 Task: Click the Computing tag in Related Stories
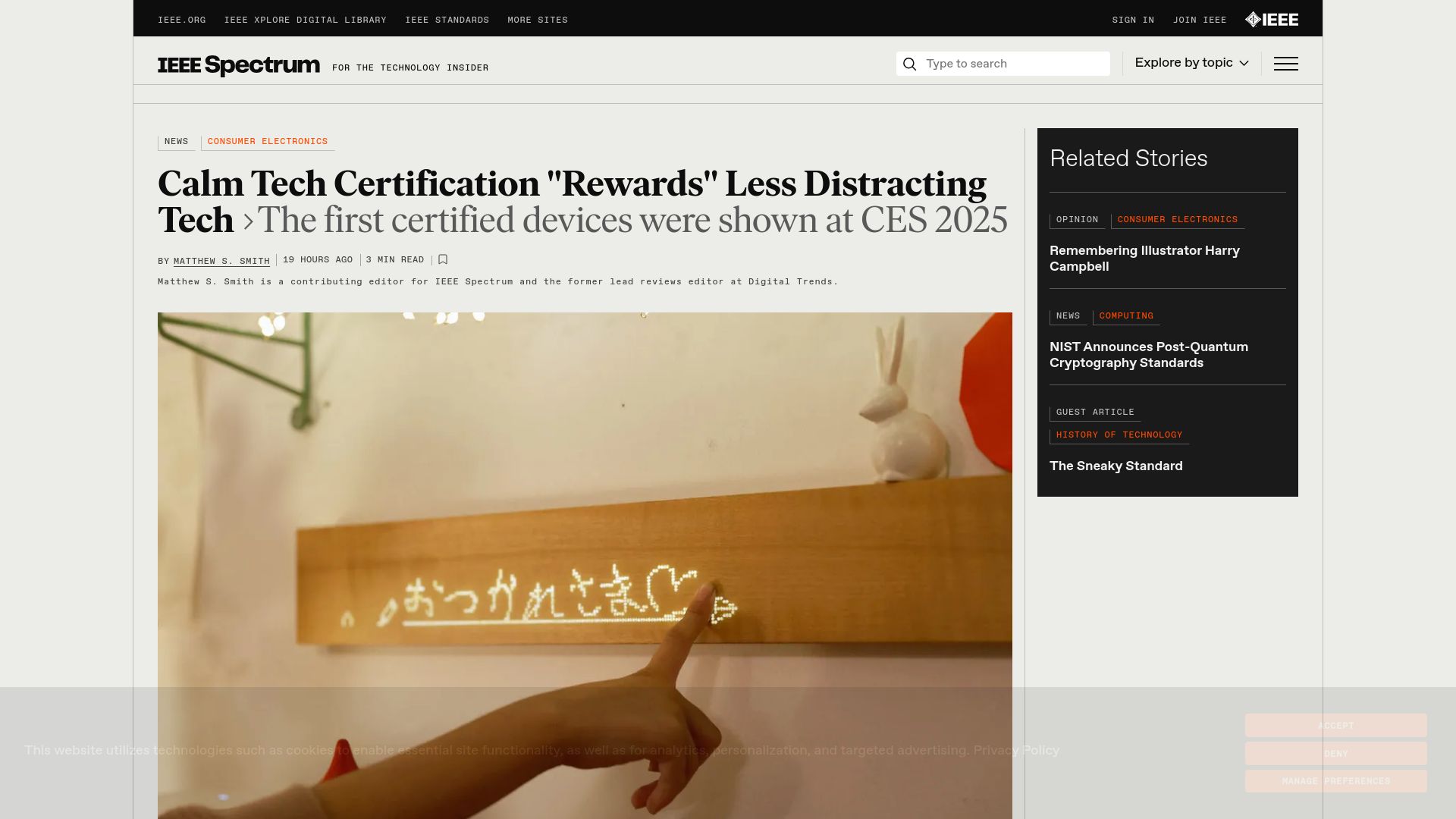[x=1126, y=316]
